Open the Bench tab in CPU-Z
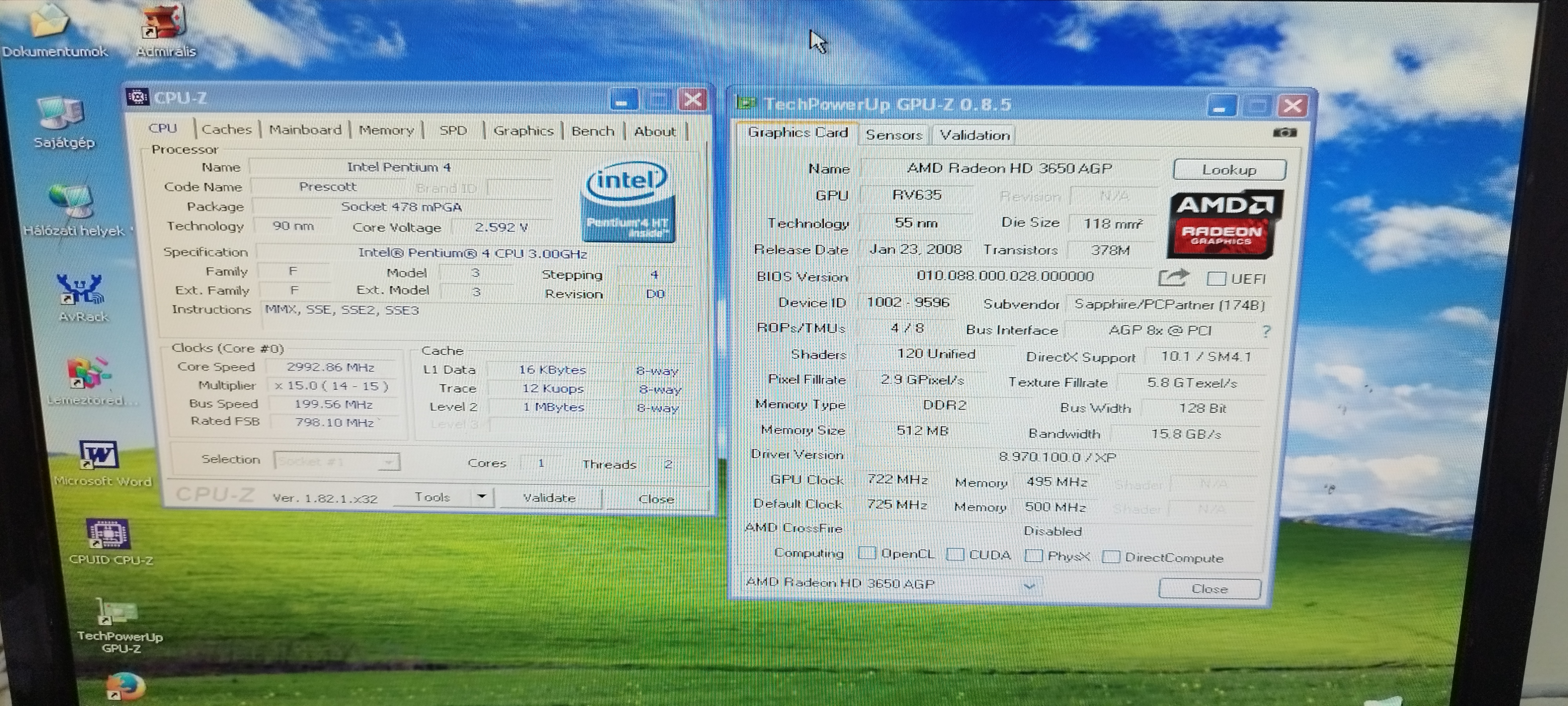The image size is (1568, 706). 593,131
